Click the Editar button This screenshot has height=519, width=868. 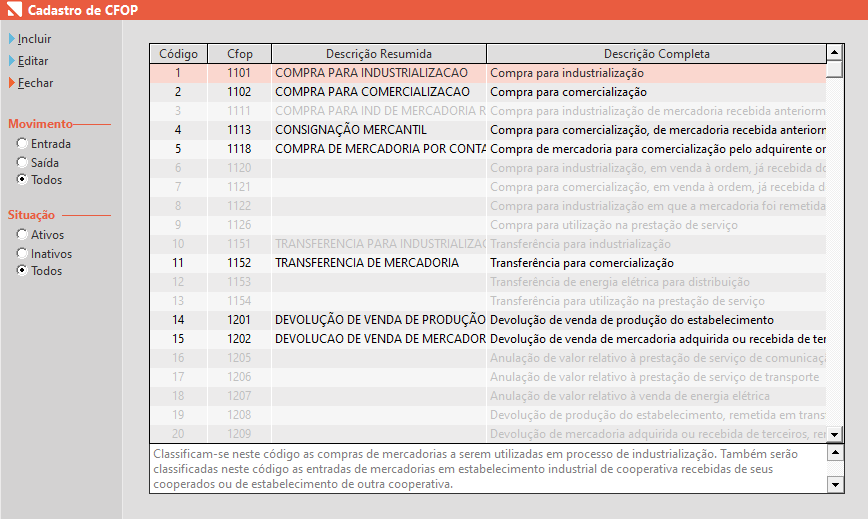click(x=29, y=61)
